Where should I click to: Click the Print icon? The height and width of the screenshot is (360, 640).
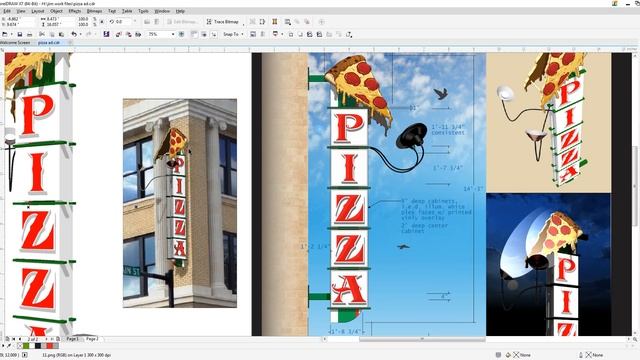point(29,34)
